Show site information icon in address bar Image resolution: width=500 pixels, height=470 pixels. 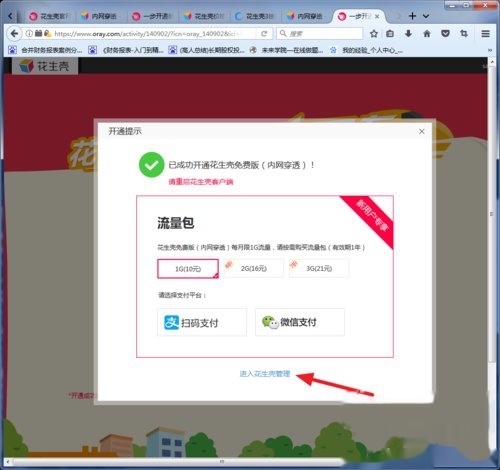(x=30, y=33)
